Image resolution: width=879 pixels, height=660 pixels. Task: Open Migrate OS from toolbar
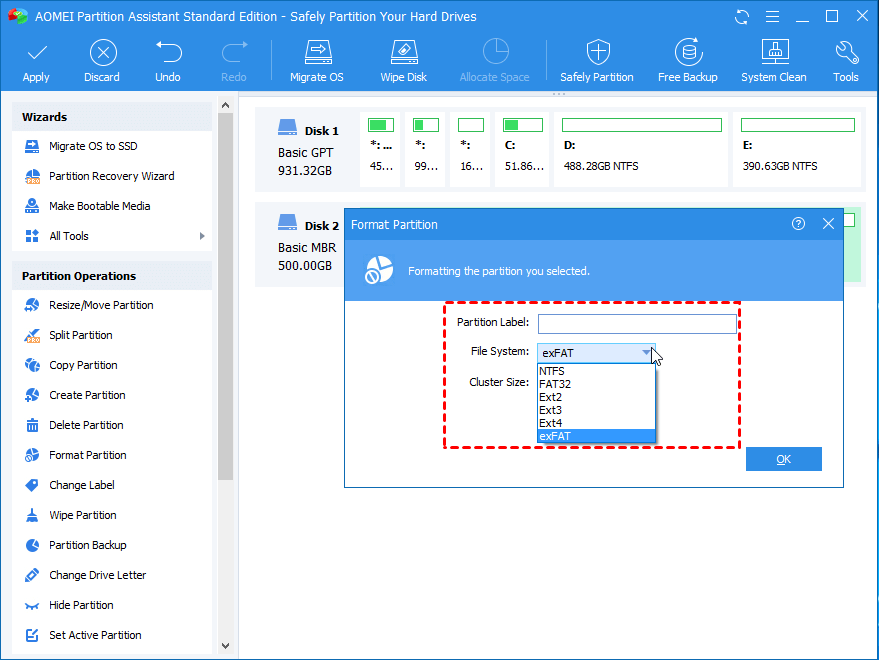(x=317, y=53)
